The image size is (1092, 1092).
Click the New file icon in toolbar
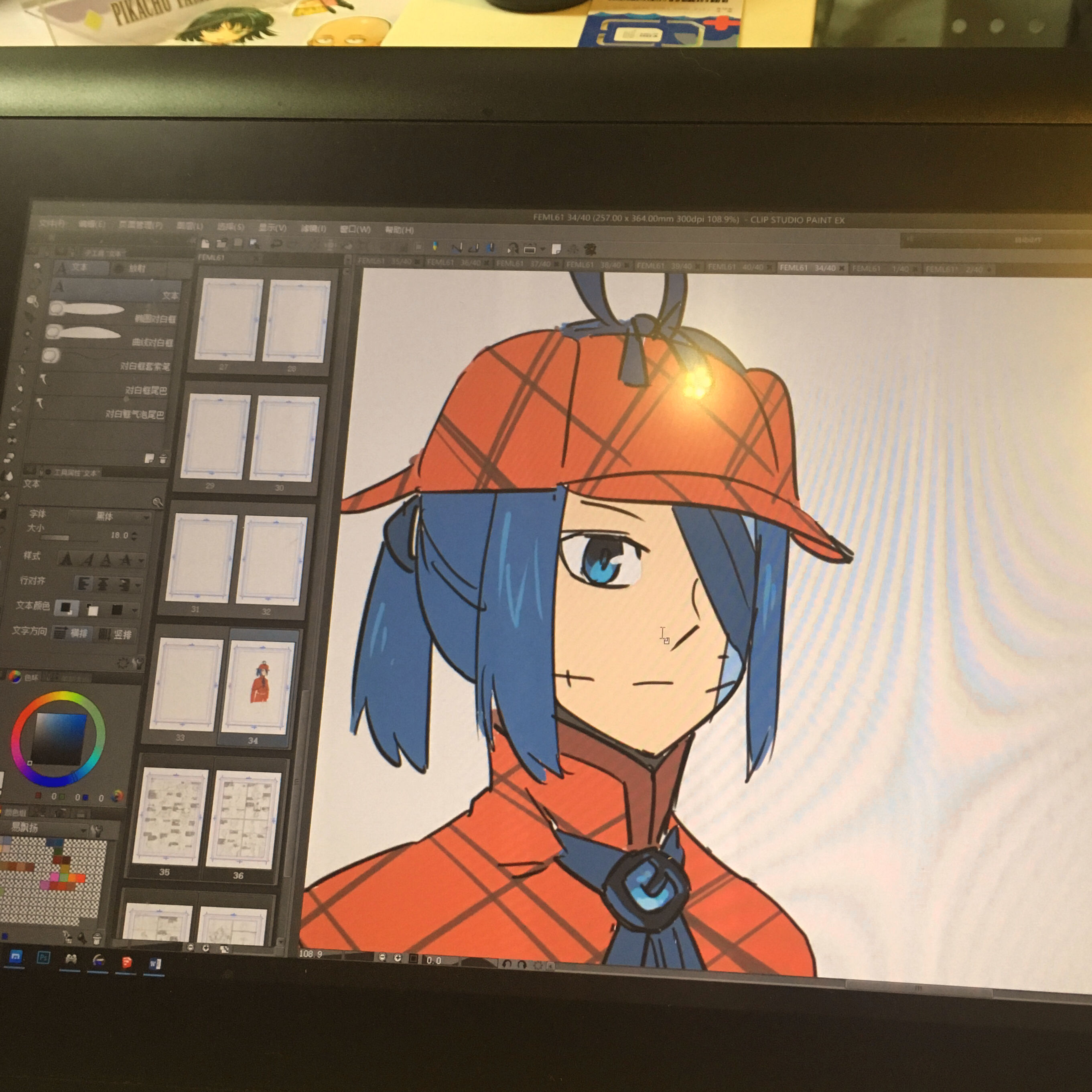click(205, 243)
